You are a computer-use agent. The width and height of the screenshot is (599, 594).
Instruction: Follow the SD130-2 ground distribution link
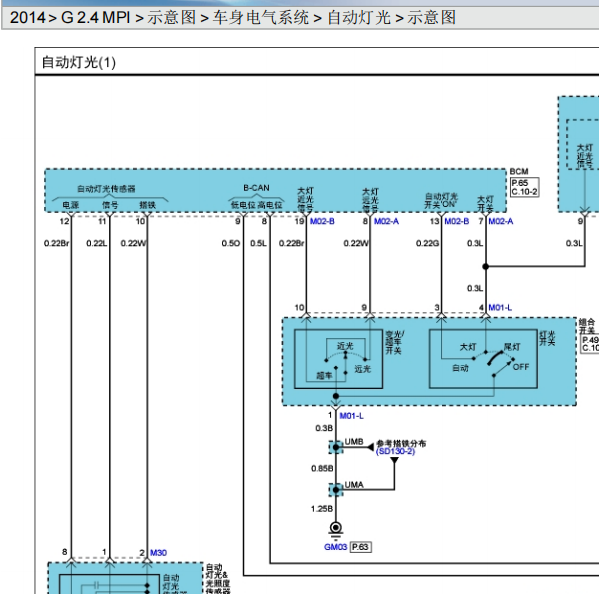click(395, 452)
